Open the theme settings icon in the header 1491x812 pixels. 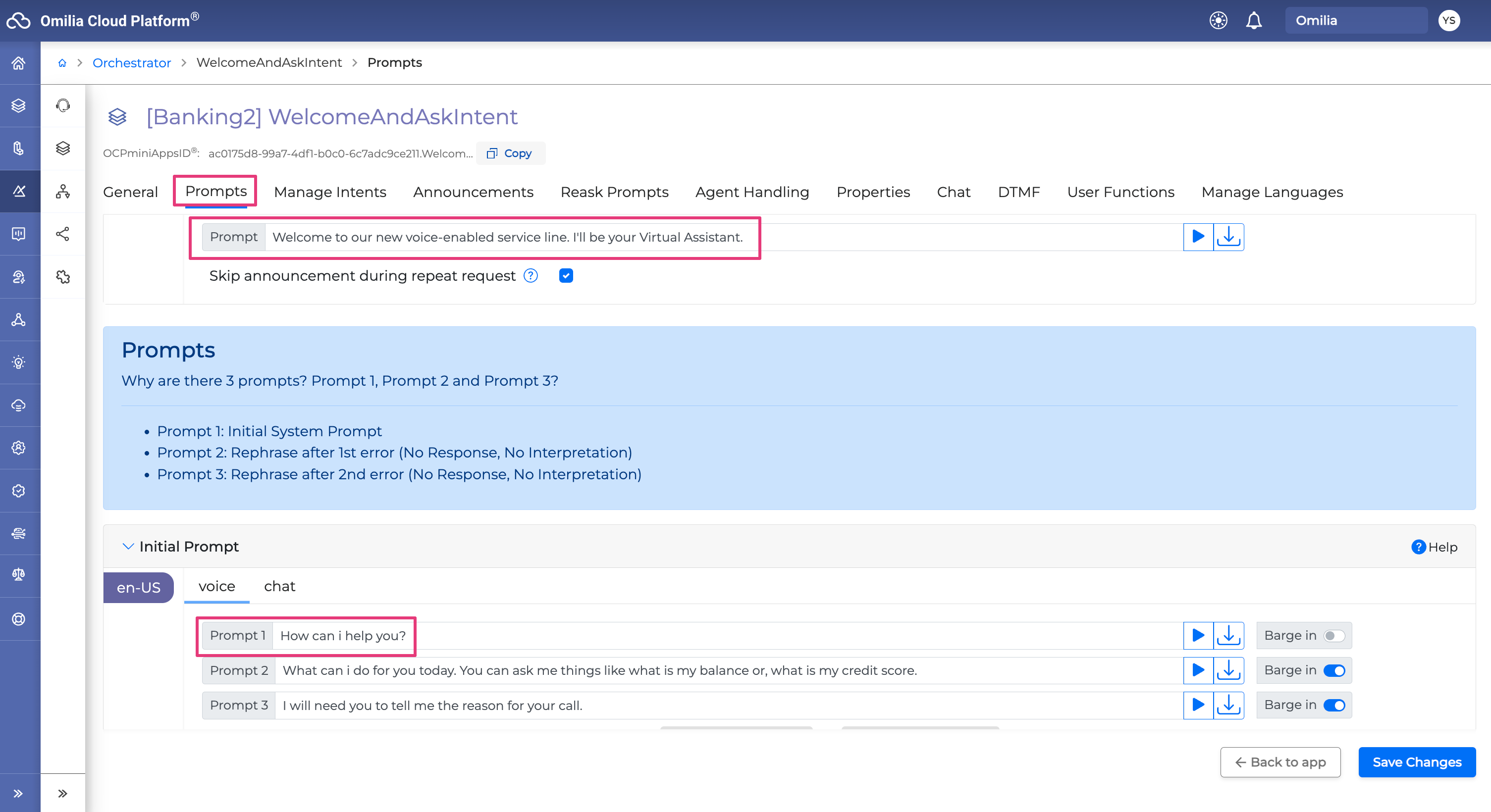pos(1219,21)
